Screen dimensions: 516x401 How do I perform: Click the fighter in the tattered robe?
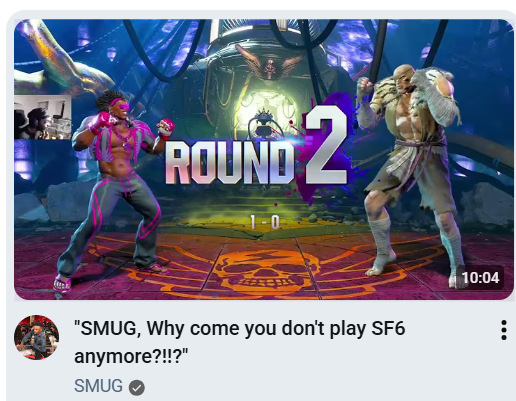[x=411, y=175]
